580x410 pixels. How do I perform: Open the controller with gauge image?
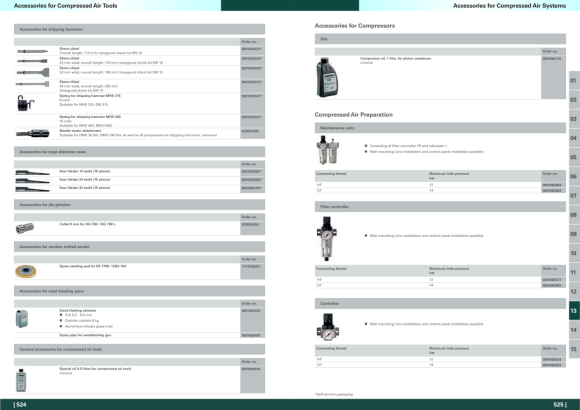pos(328,327)
